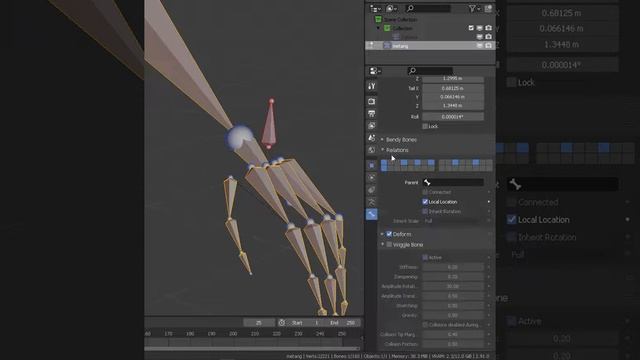Click the Damping value field
This screenshot has width=640, height=360.
pos(453,277)
